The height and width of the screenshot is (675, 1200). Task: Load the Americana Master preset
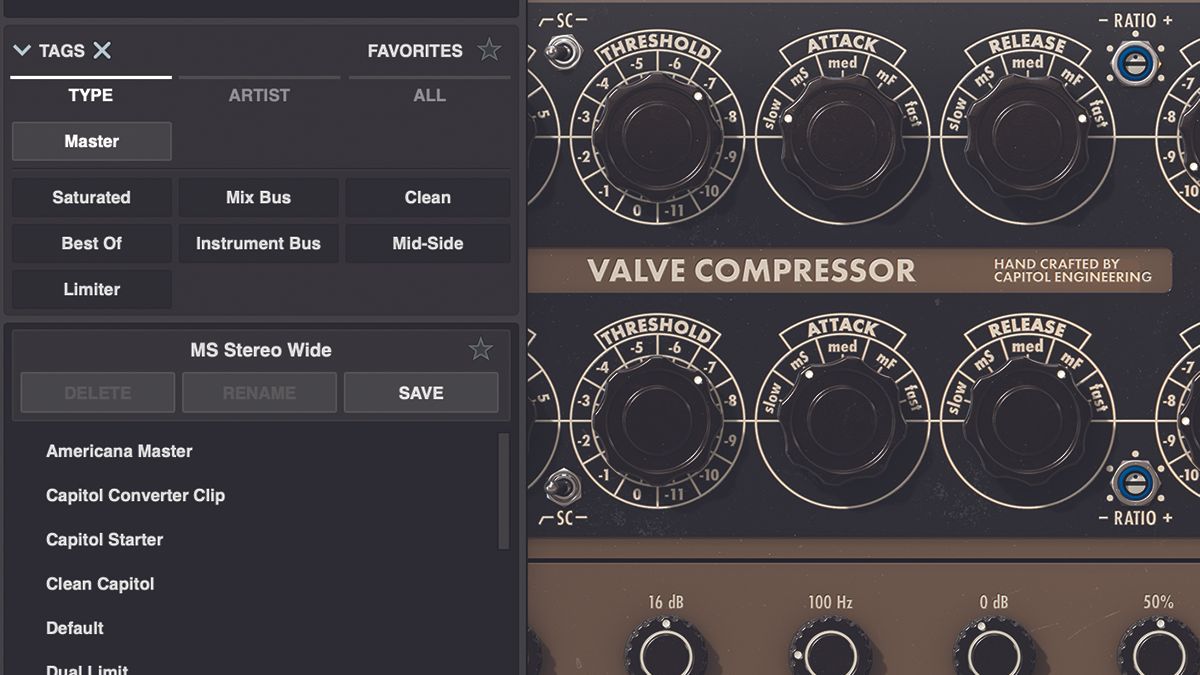[x=118, y=451]
